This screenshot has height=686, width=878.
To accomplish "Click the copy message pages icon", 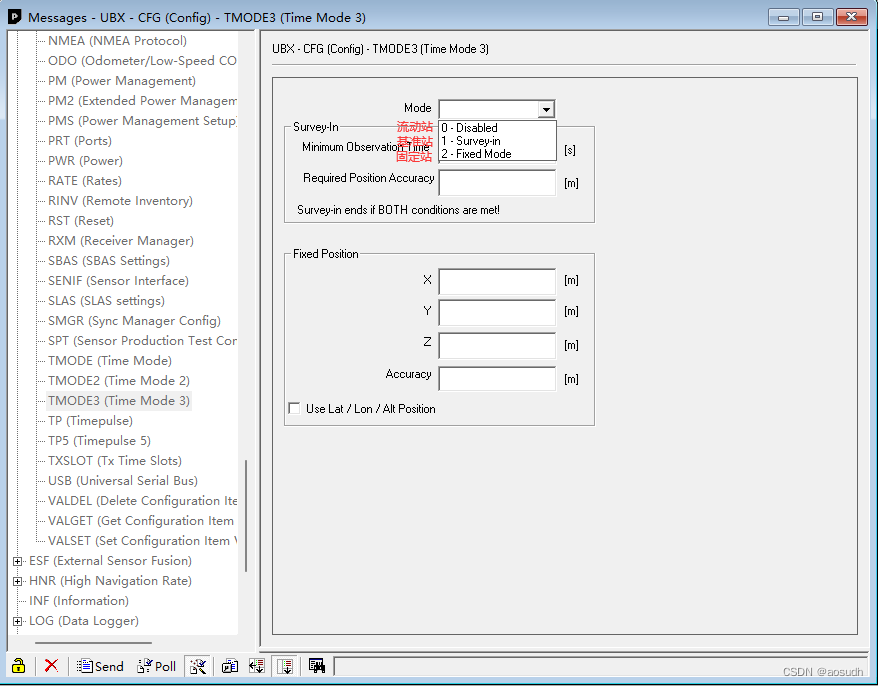I will click(x=230, y=666).
